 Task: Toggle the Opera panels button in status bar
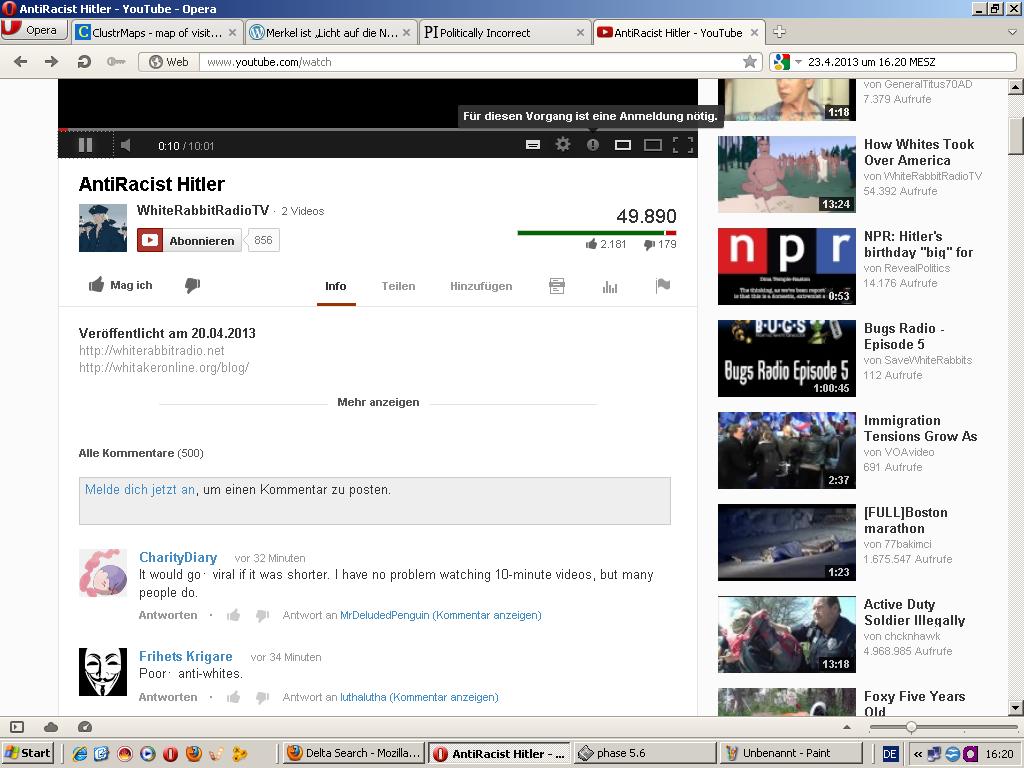[17, 727]
